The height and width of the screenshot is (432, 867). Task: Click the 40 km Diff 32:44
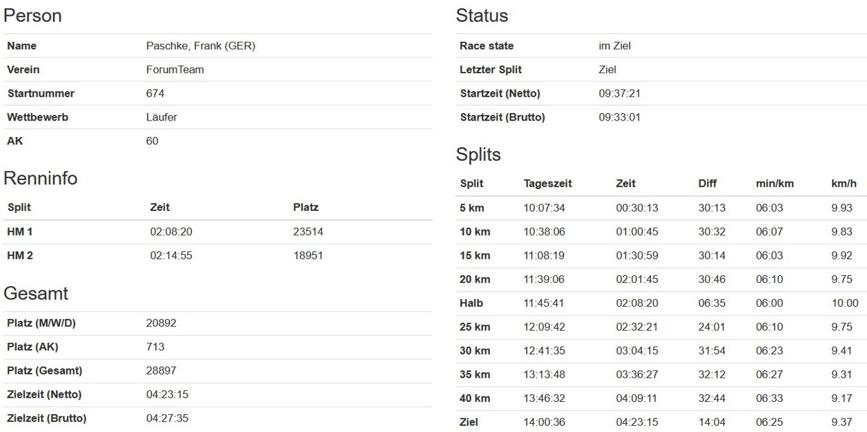tap(712, 398)
